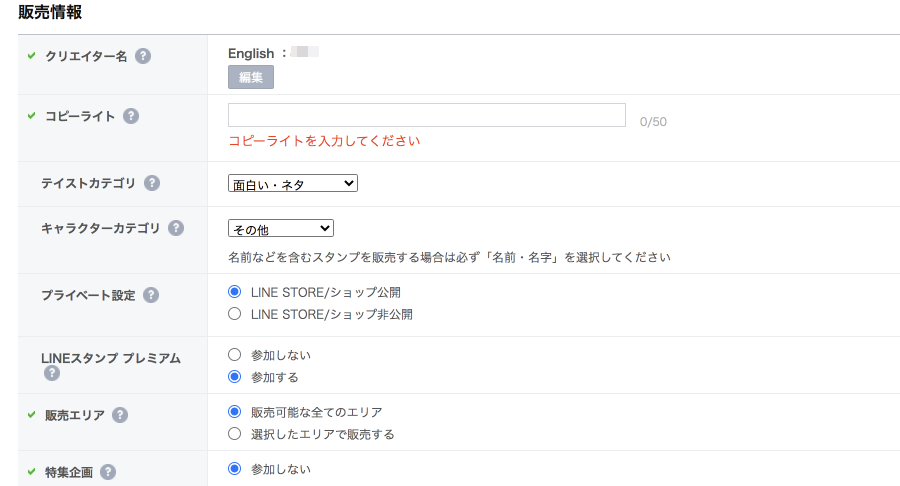900x486 pixels.
Task: Click the 編集 button
Action: (x=251, y=77)
